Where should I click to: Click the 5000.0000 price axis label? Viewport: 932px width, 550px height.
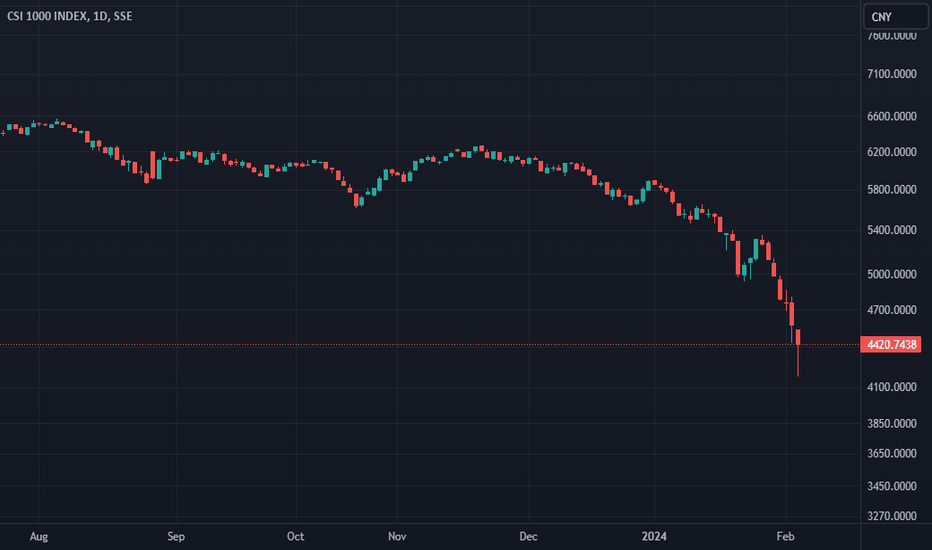pos(891,274)
